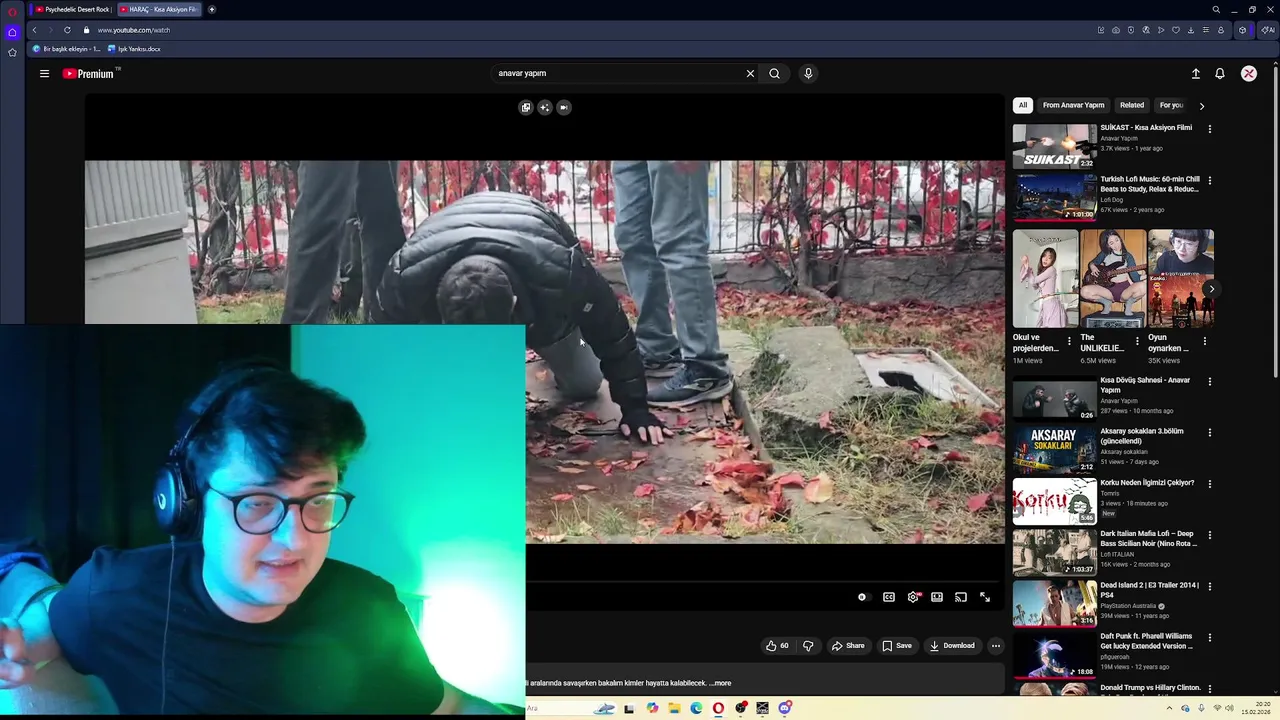Open more actions ellipsis below video
Screen dimensions: 1280x720
point(995,646)
